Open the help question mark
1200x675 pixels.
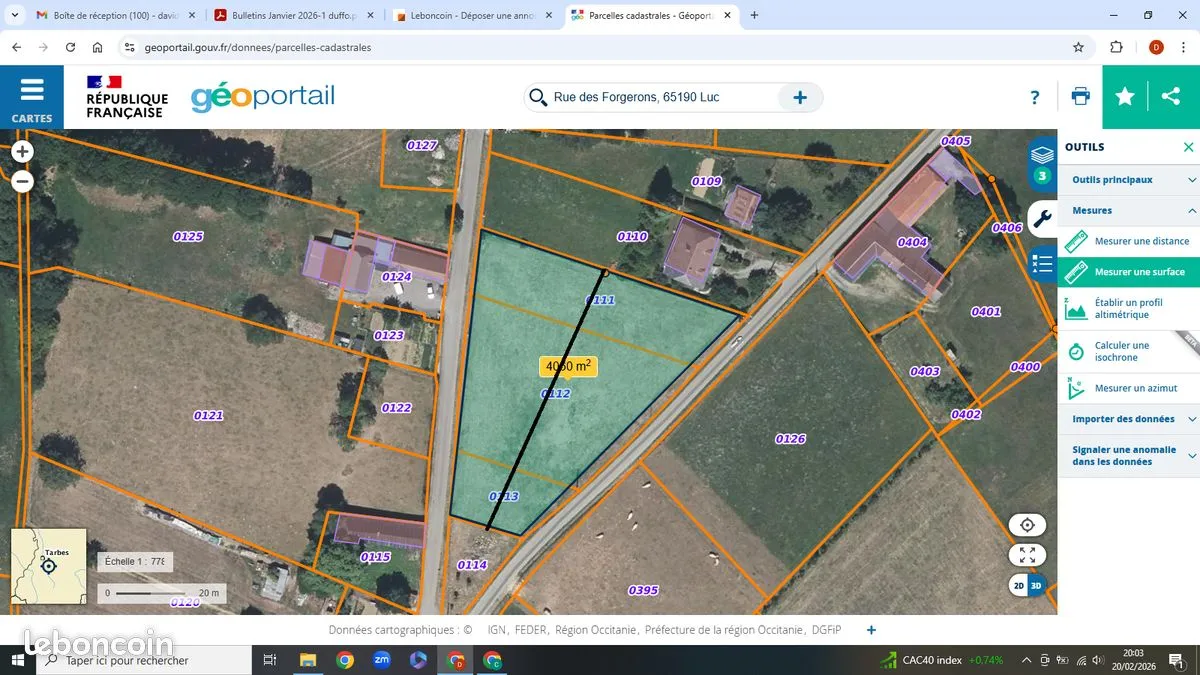[x=1035, y=97]
